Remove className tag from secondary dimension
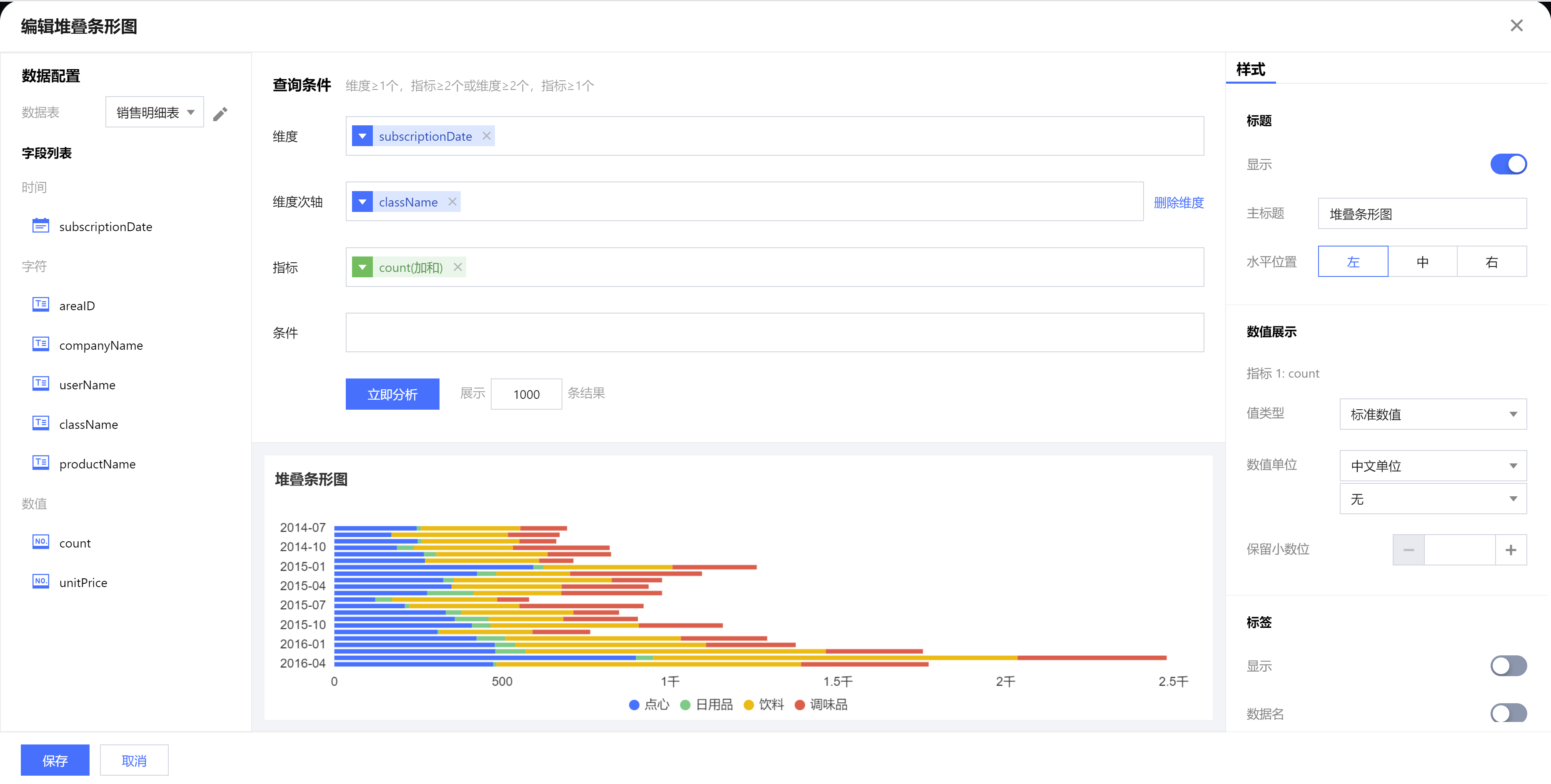This screenshot has width=1551, height=784. pyautogui.click(x=452, y=202)
